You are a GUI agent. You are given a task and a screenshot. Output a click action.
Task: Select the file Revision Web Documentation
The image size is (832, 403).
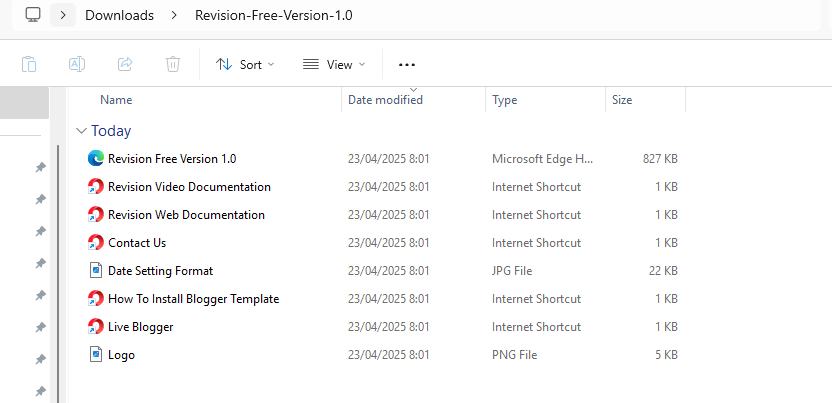coord(186,215)
